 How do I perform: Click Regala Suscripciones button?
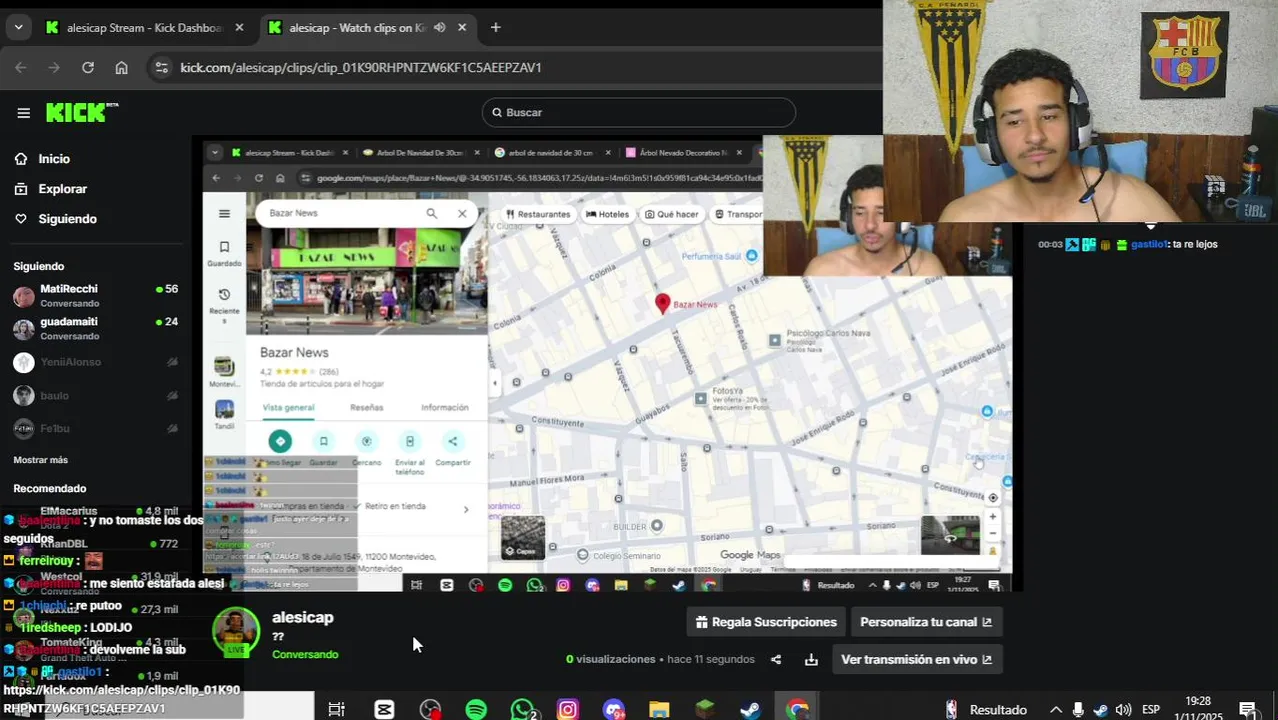pyautogui.click(x=766, y=622)
